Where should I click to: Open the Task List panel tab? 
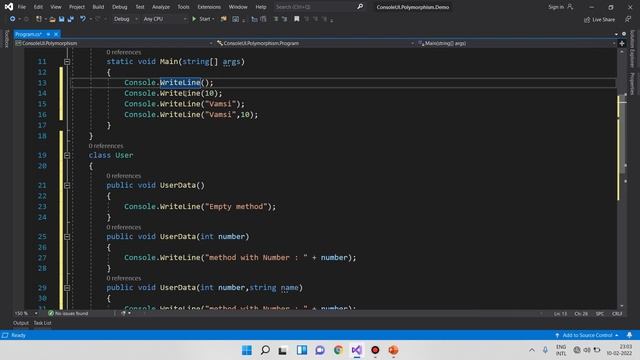[42, 323]
